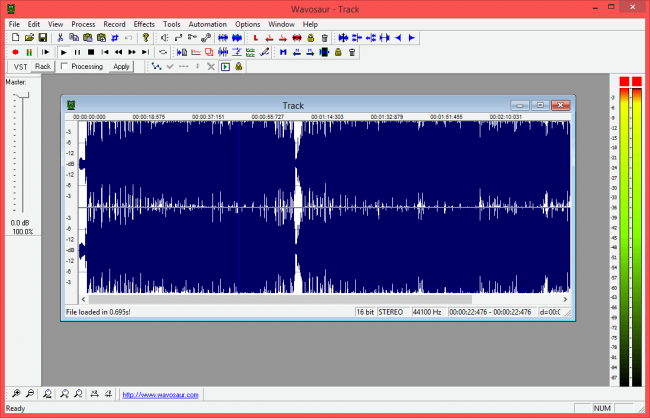Click the VST button

pos(20,66)
